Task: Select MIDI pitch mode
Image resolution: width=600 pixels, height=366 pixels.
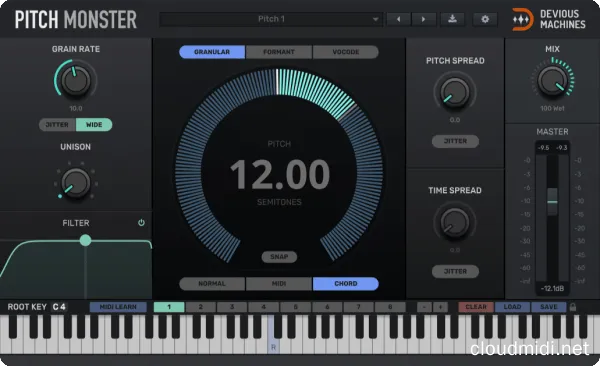Action: (279, 284)
